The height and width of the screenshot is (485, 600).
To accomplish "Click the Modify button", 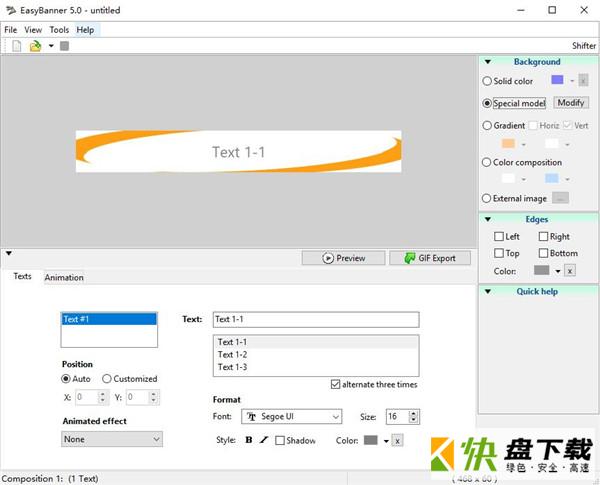I will click(x=571, y=103).
